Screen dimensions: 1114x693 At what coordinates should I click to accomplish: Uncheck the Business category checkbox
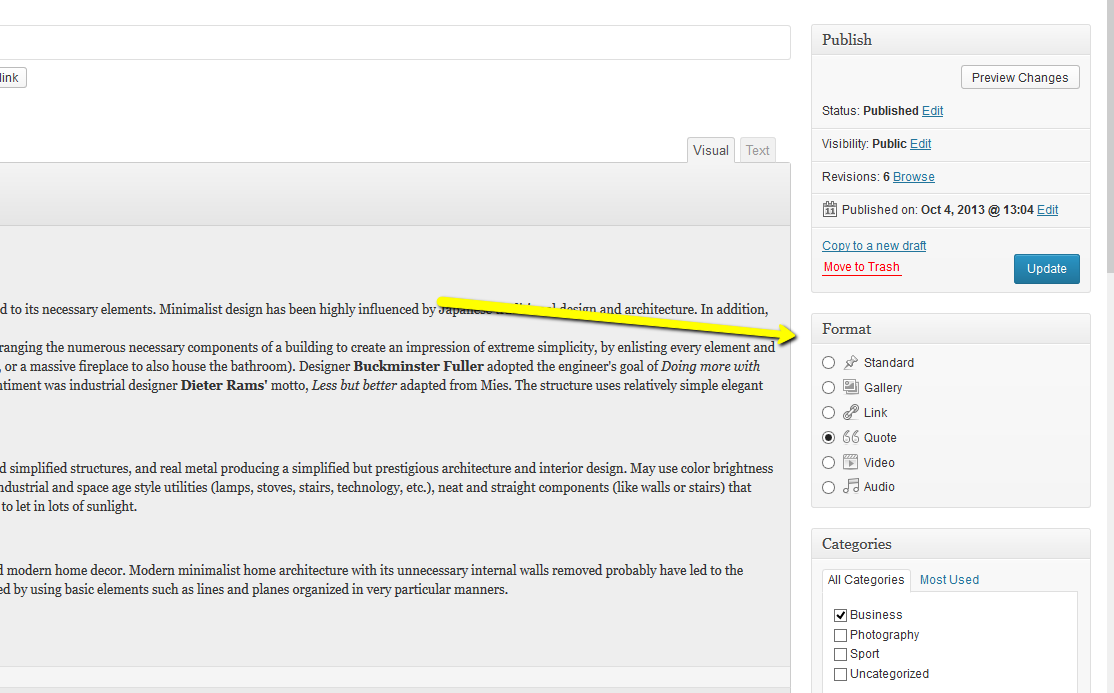tap(840, 615)
